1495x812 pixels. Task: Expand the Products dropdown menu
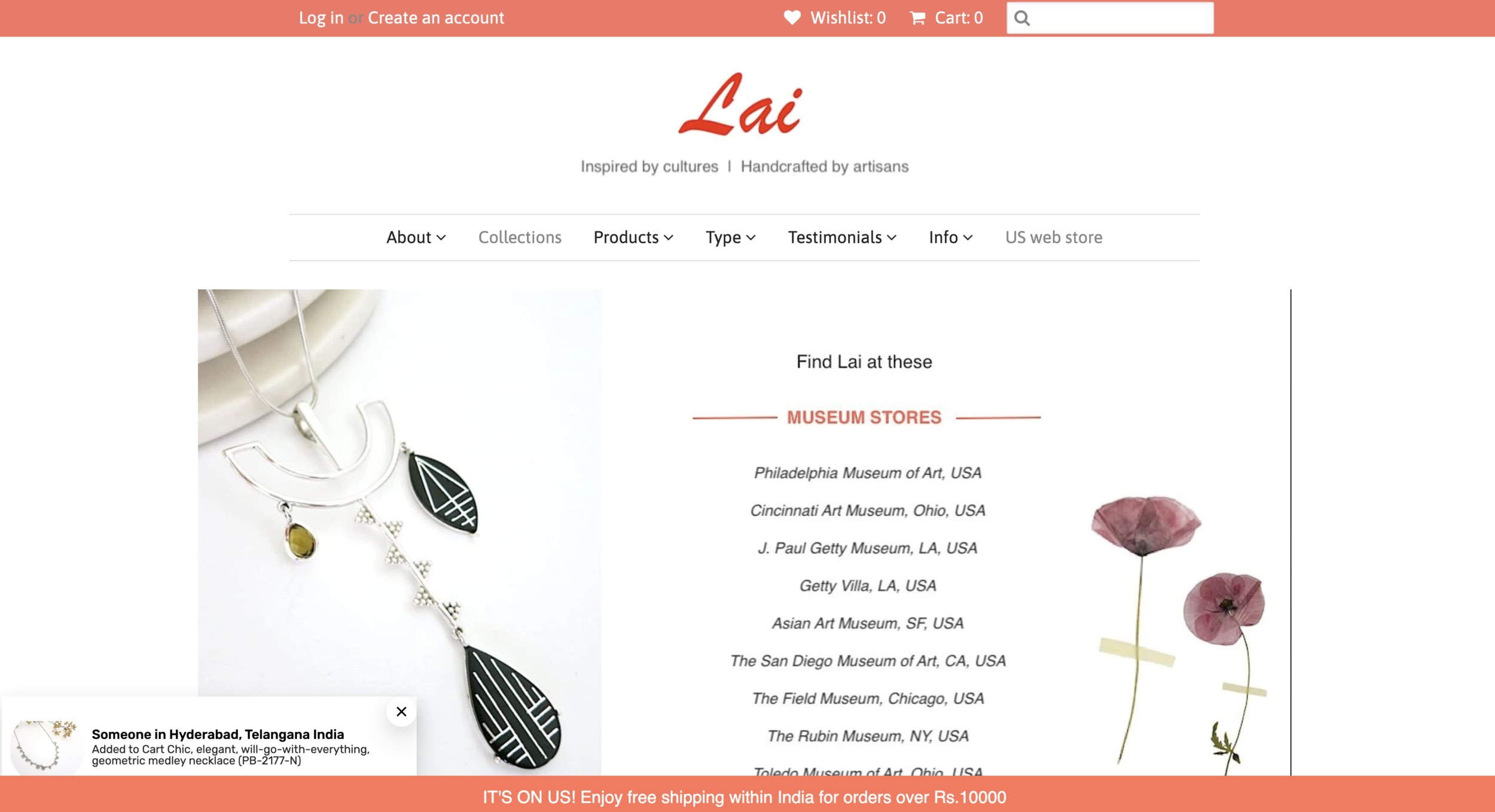[633, 237]
